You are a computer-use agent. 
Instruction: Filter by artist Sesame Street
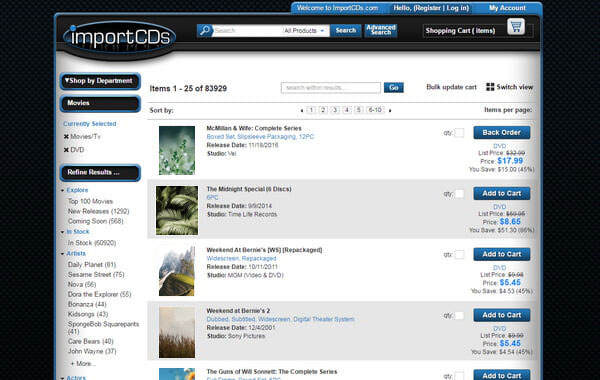click(x=96, y=275)
